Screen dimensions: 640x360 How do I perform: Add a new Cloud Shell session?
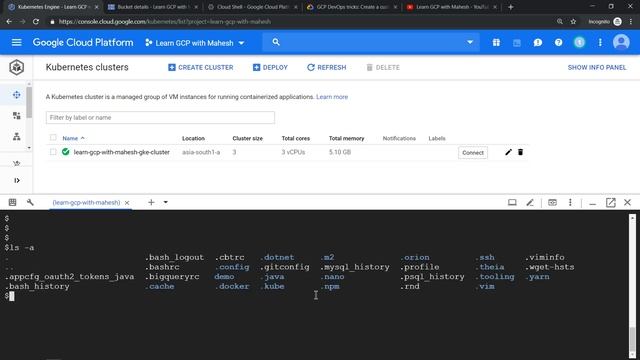coord(151,202)
